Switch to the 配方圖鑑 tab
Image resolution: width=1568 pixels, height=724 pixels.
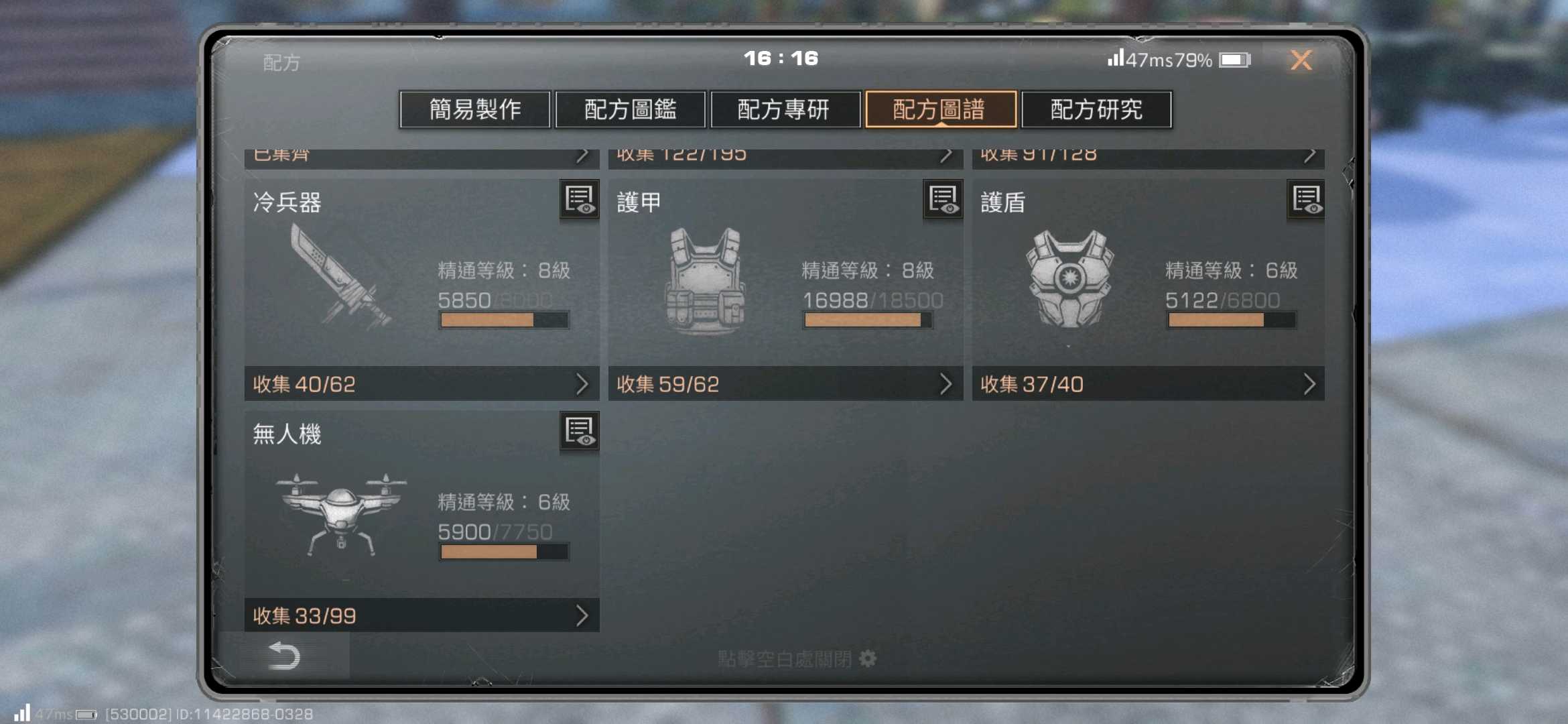(631, 109)
